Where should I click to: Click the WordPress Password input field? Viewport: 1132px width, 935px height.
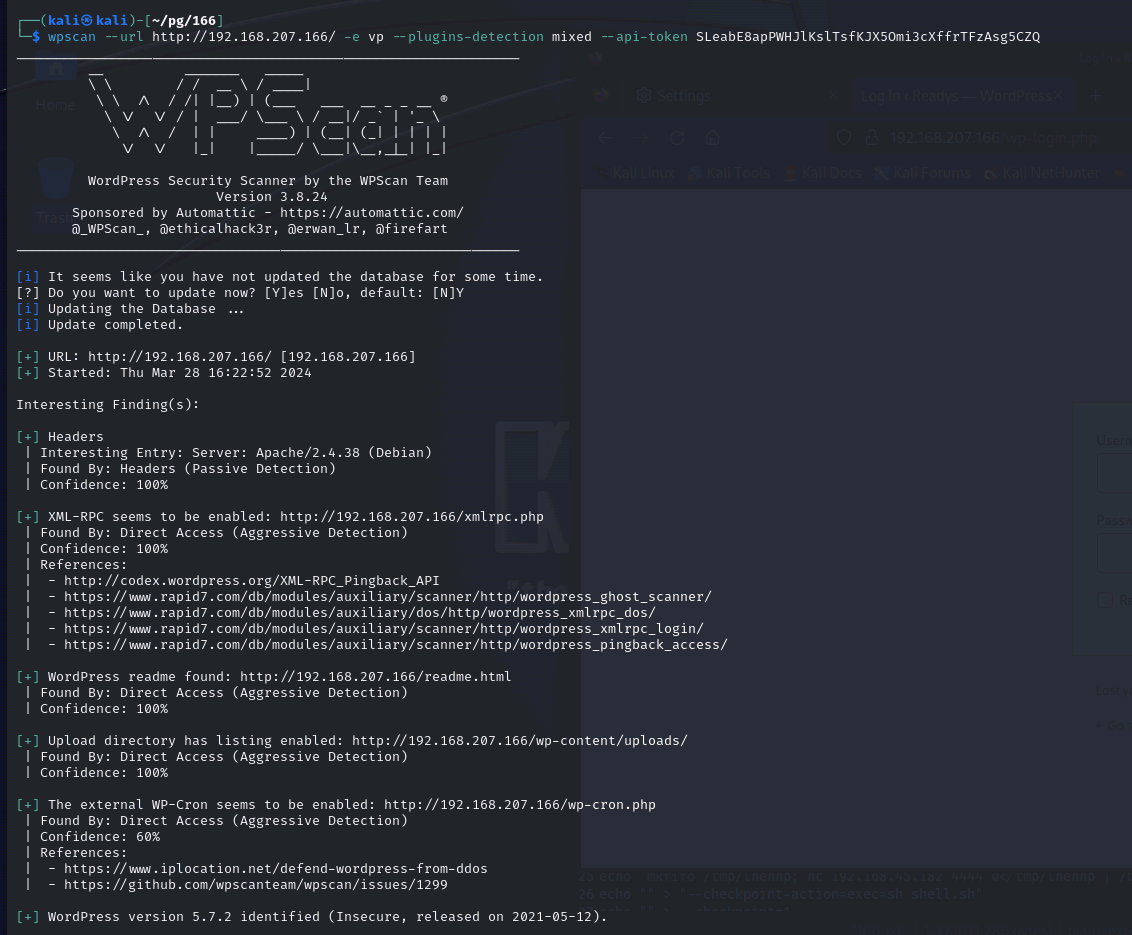tap(1115, 554)
